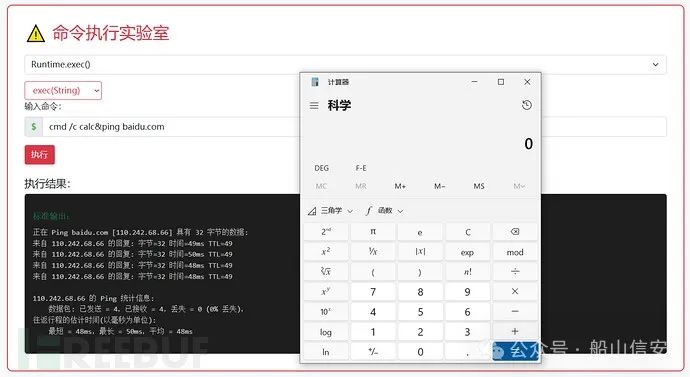
Task: Click the MC memory clear button
Action: tap(322, 187)
